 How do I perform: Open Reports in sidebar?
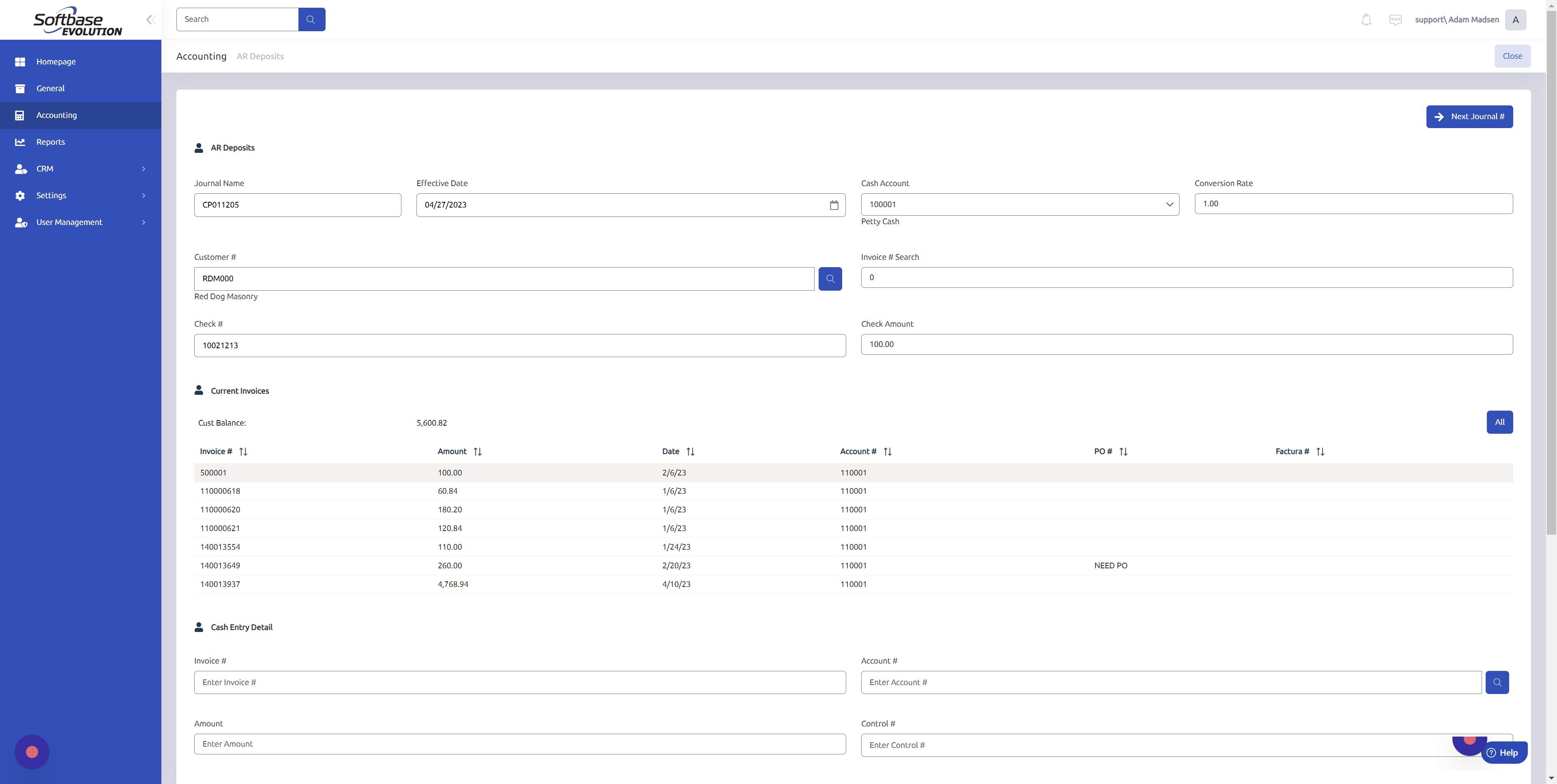coord(80,142)
